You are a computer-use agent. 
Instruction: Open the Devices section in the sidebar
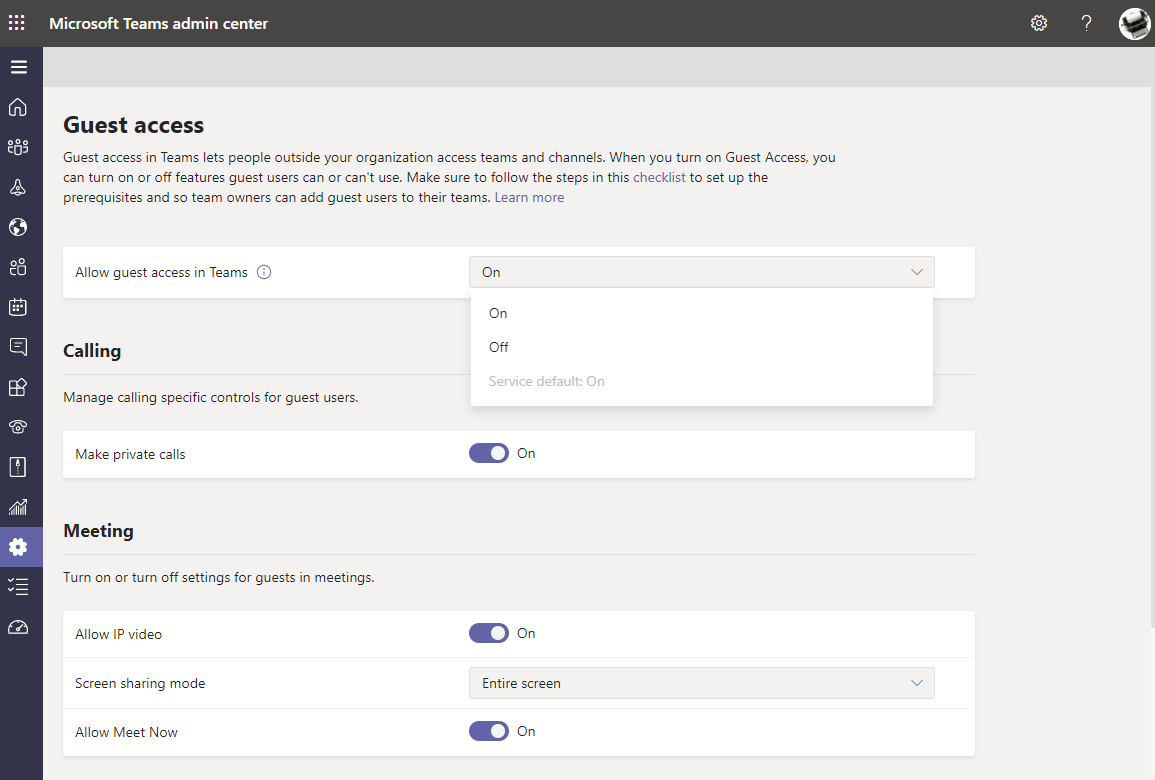coord(18,187)
